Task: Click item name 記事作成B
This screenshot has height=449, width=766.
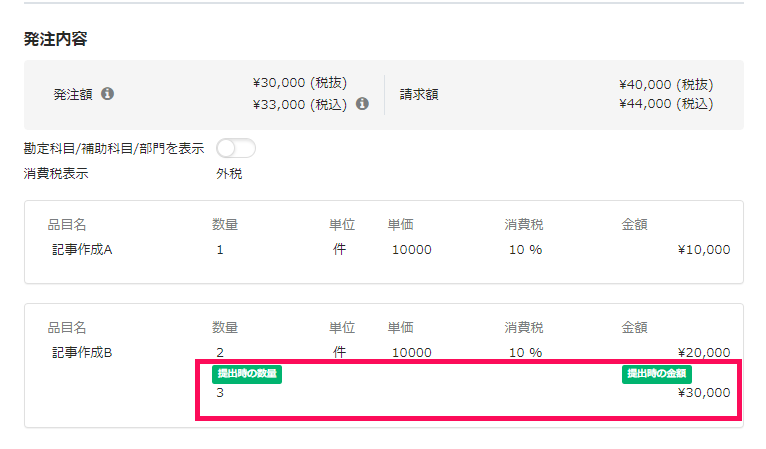Action: point(82,352)
